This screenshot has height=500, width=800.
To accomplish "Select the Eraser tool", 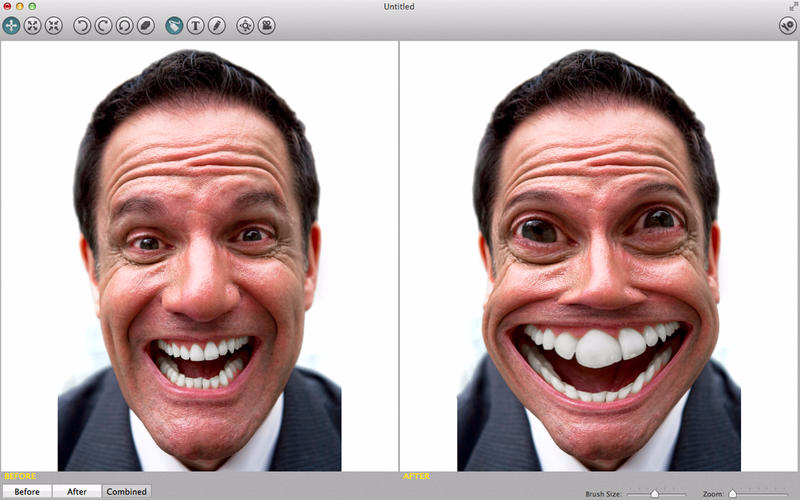I will click(x=146, y=25).
